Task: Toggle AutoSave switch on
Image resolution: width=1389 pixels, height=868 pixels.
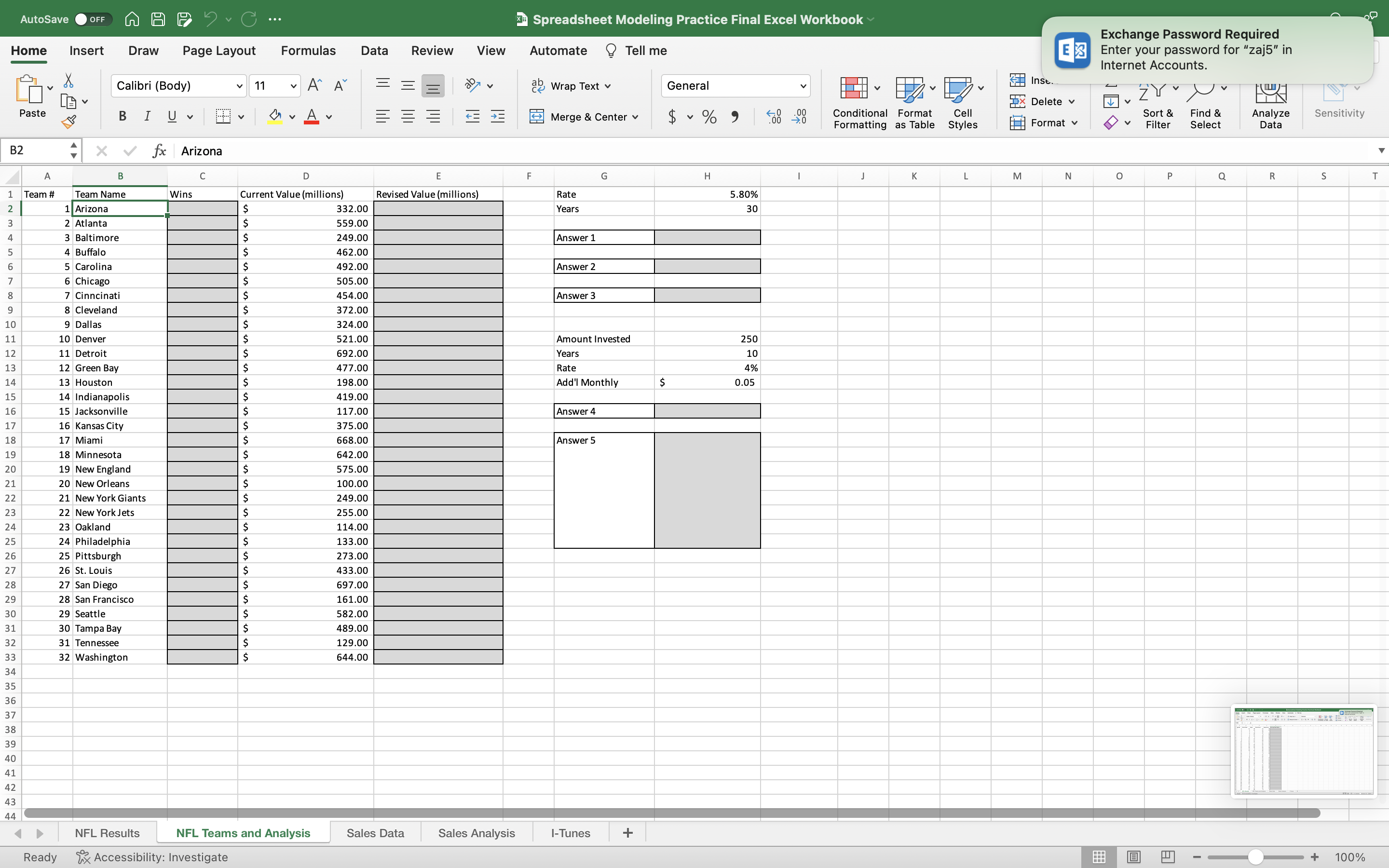Action: (x=93, y=19)
